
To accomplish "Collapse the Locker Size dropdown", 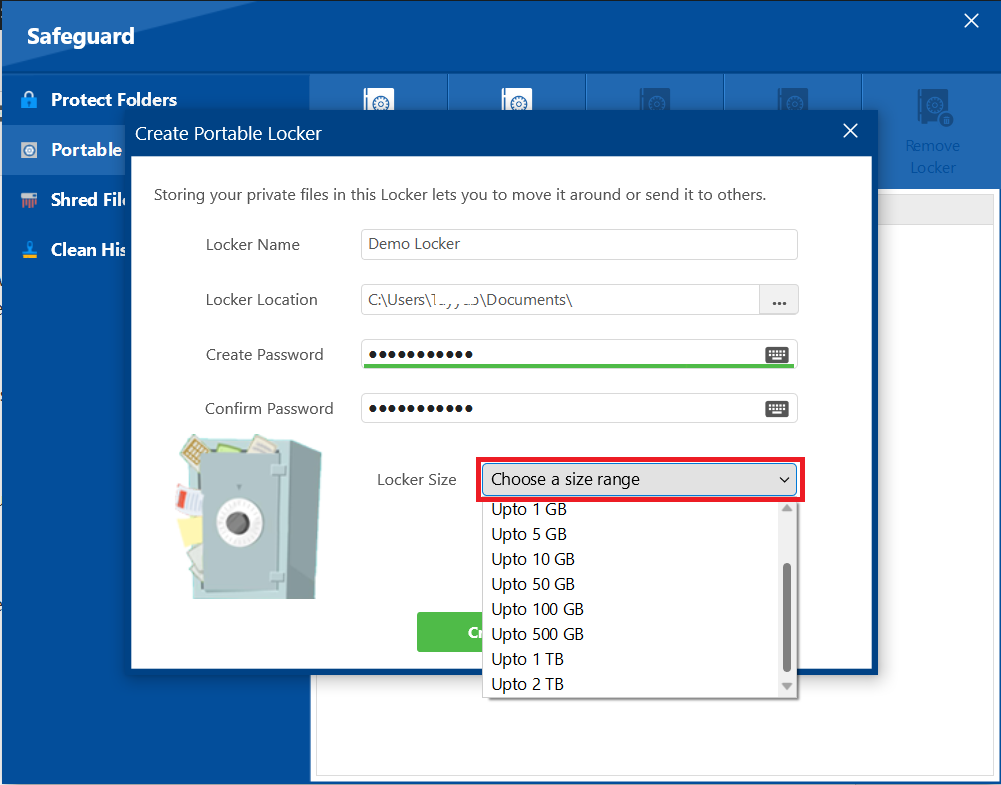I will click(x=640, y=479).
